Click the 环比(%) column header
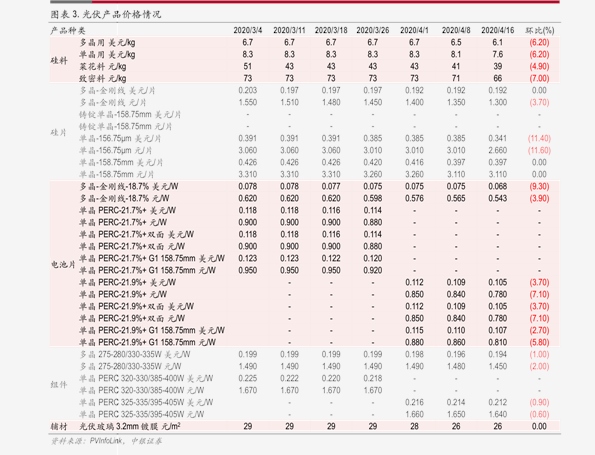 click(x=539, y=30)
